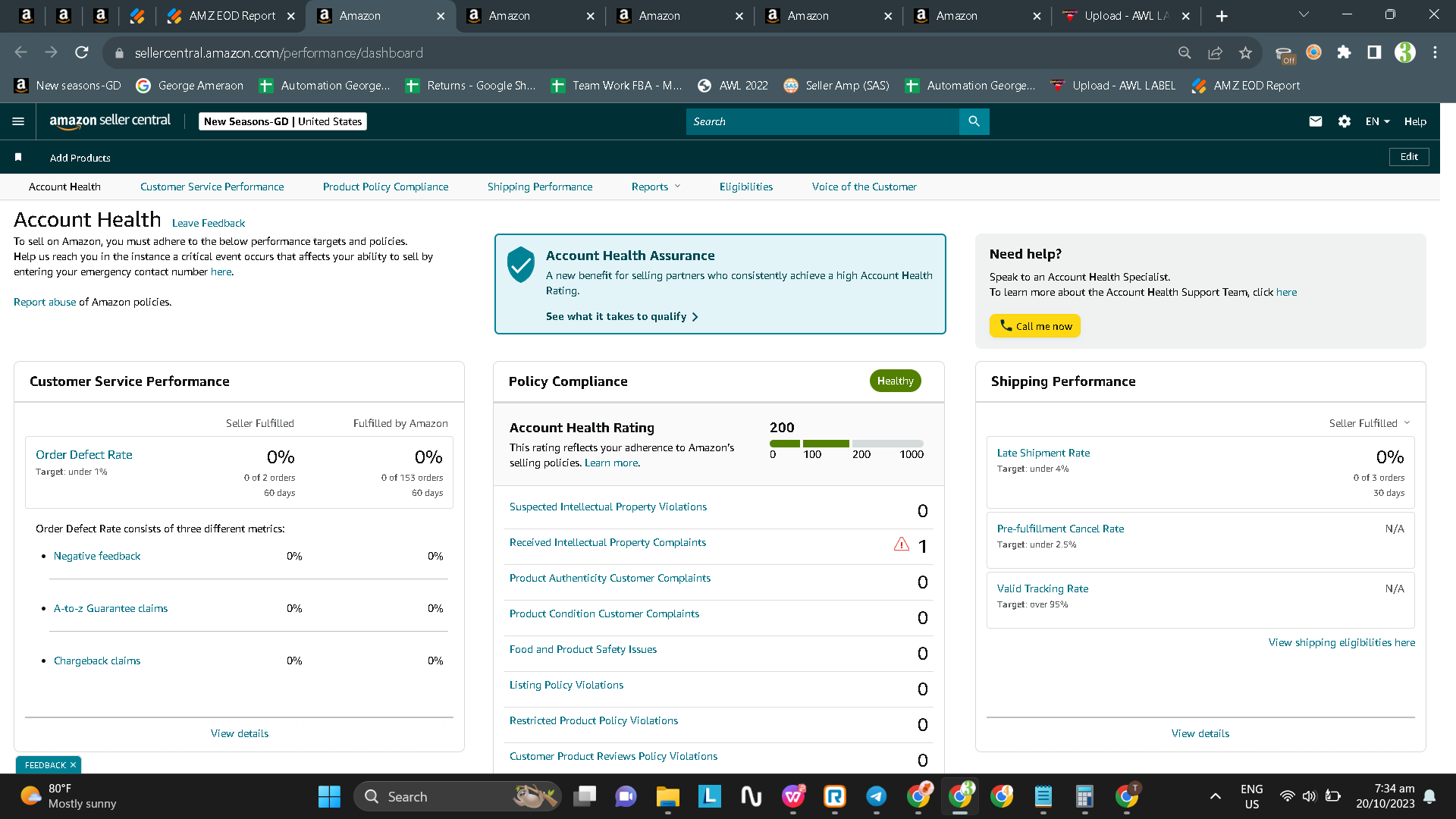Click the Healthy status badge

click(x=896, y=381)
